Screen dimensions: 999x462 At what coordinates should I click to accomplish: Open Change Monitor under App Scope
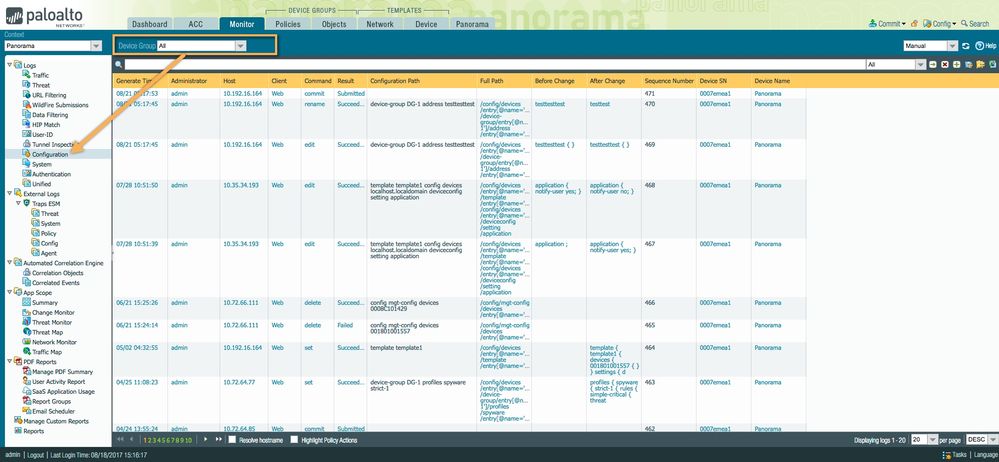(x=53, y=312)
